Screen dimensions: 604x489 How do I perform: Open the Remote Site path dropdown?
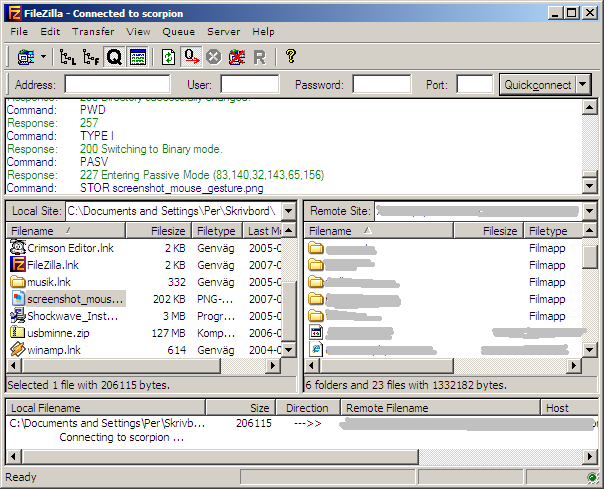(x=589, y=211)
